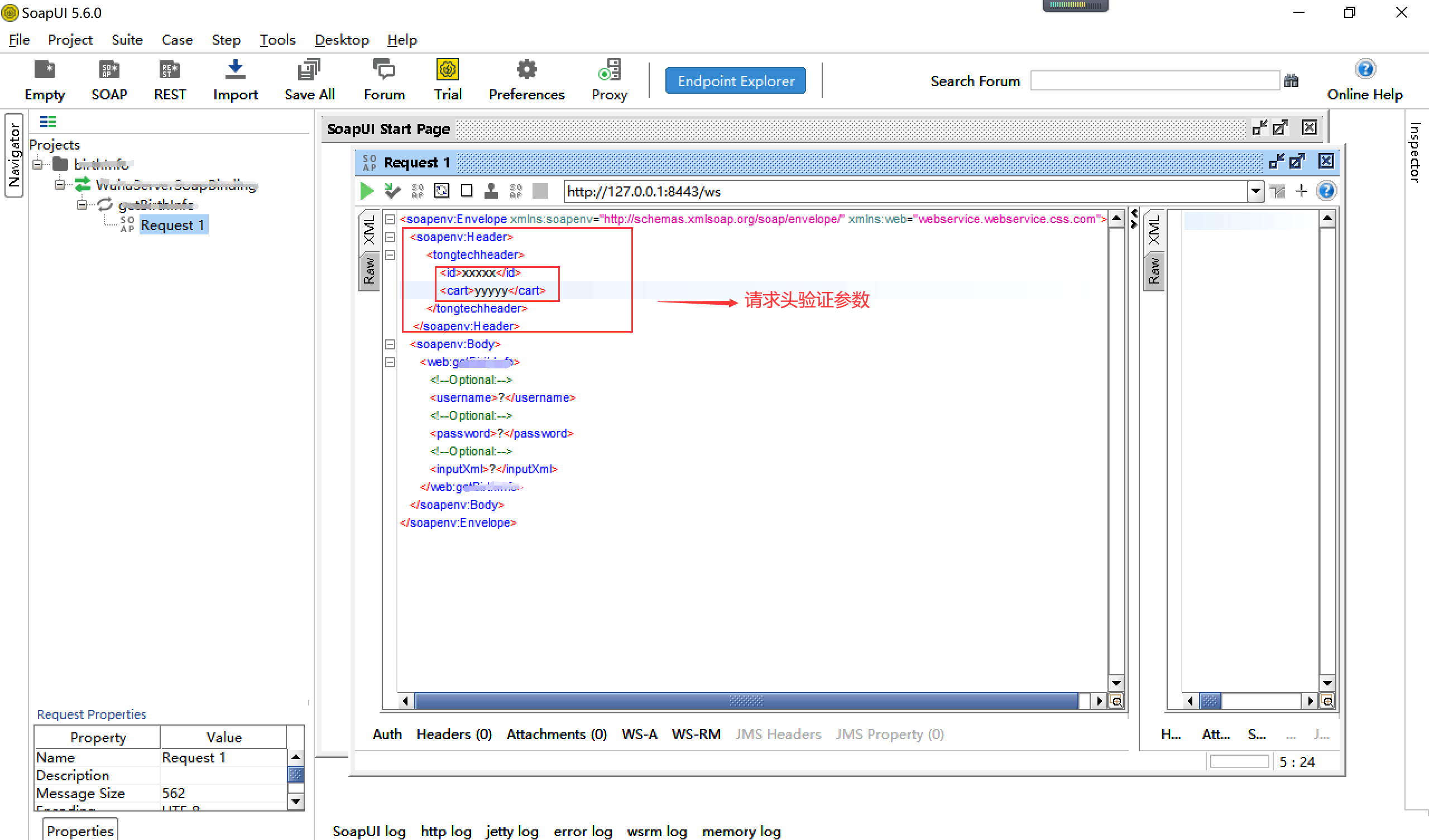
Task: Toggle request/response splitter arrows
Action: [1134, 218]
